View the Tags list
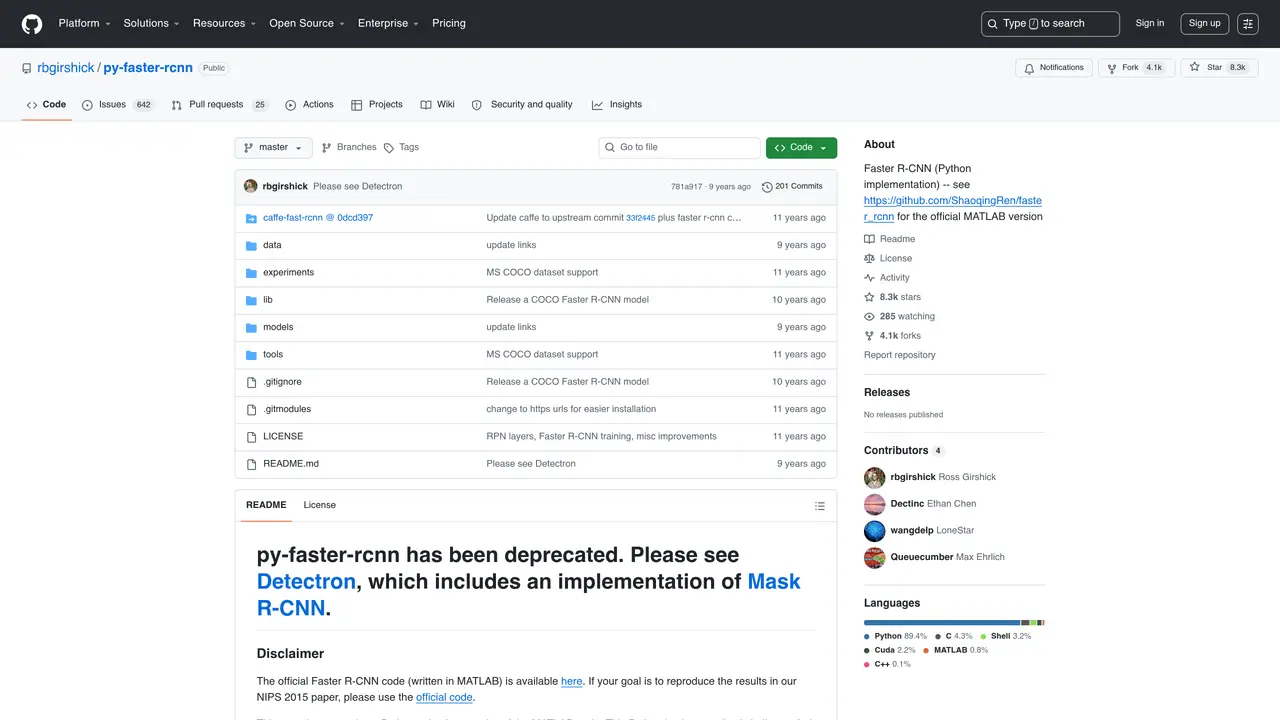Screen dimensions: 1280x720 (402, 148)
